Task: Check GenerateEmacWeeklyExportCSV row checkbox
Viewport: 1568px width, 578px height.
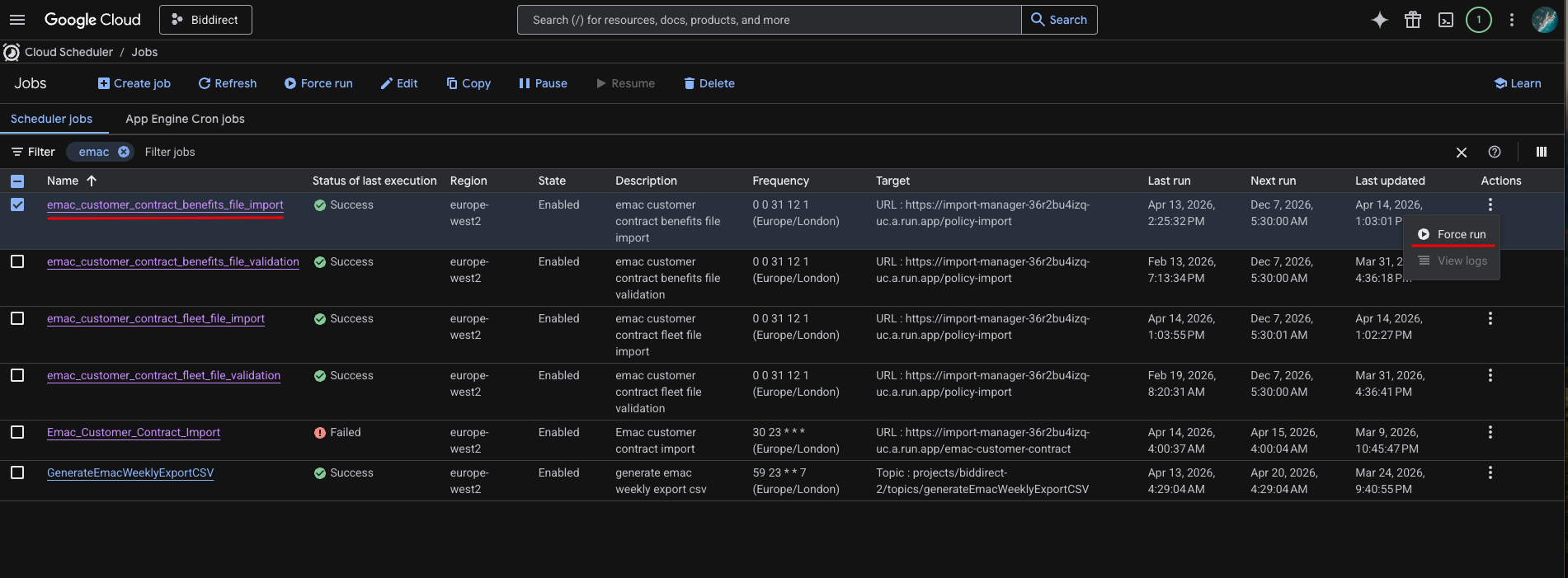Action: (17, 472)
